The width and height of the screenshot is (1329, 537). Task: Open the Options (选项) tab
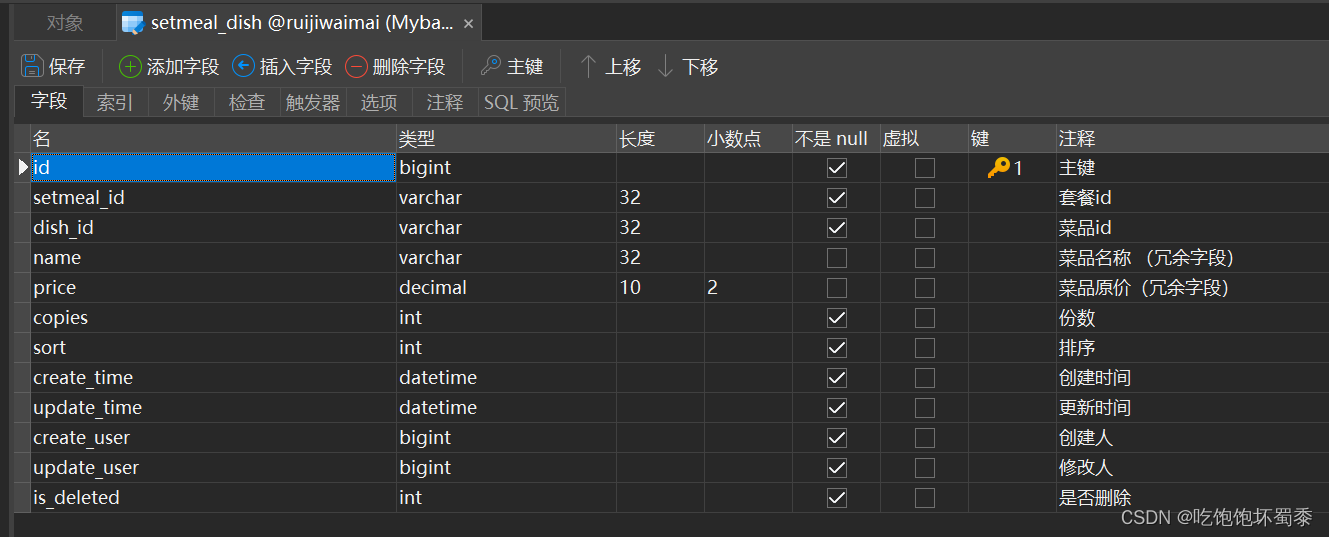379,102
